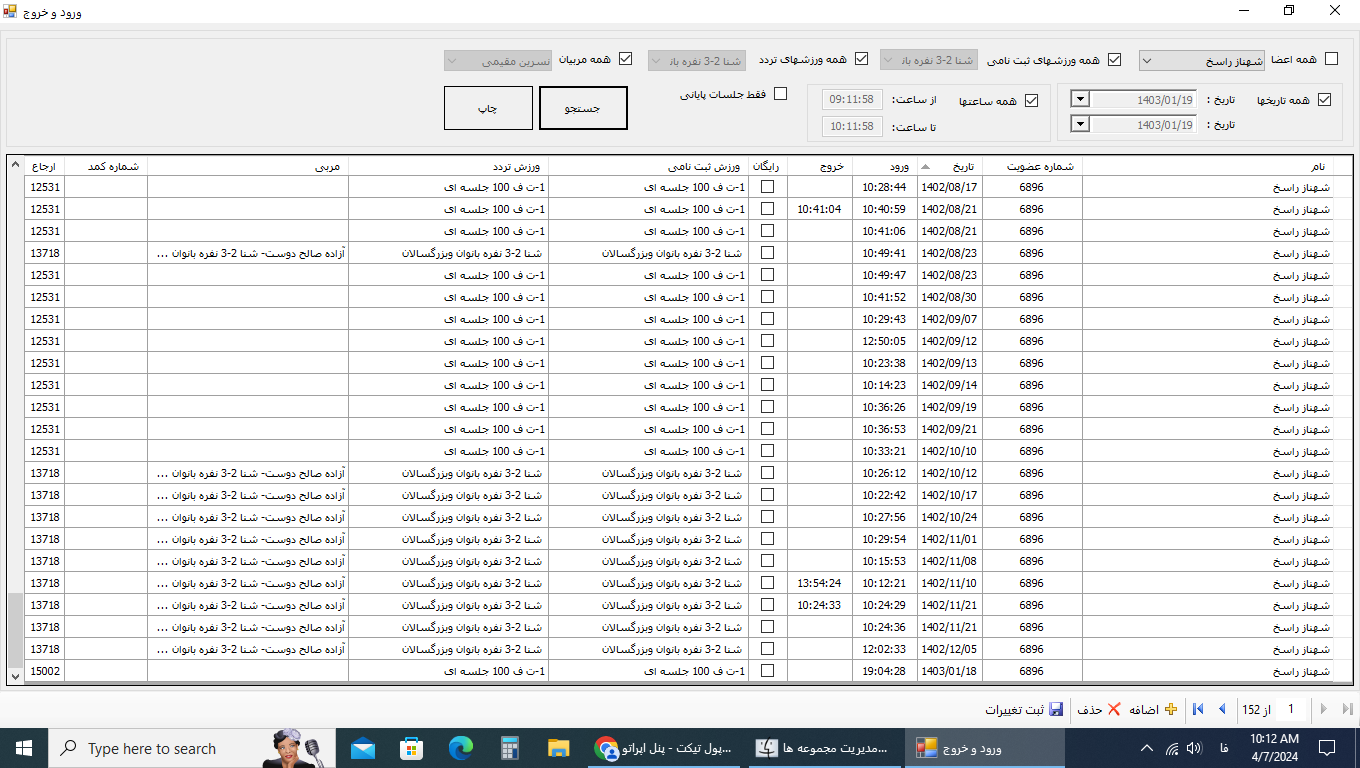Click the جستجو search button
1360x768 pixels.
tap(583, 108)
